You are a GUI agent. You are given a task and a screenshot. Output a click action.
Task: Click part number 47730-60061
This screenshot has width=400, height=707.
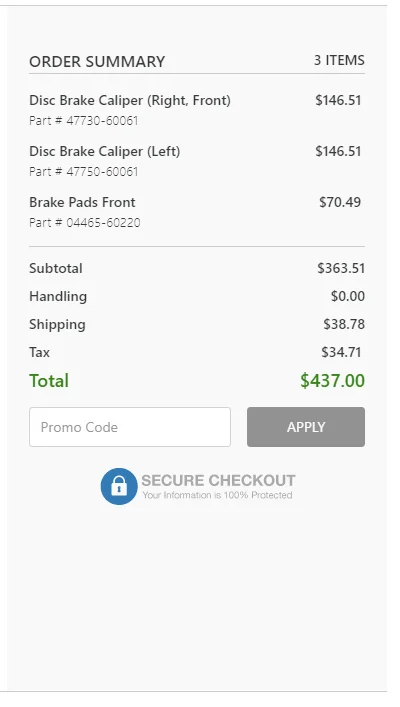[102, 120]
